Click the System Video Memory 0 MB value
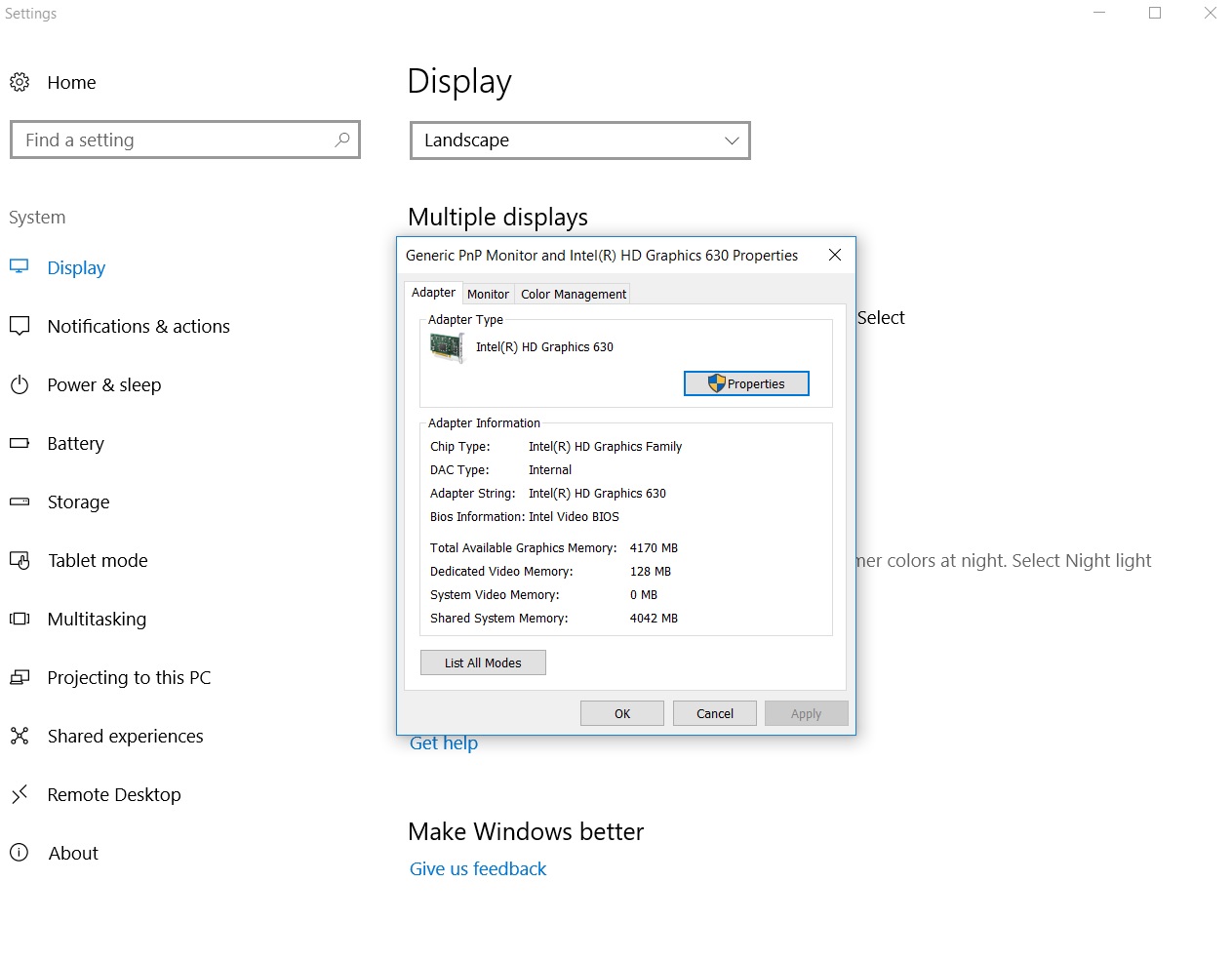This screenshot has width=1232, height=963. coord(644,595)
